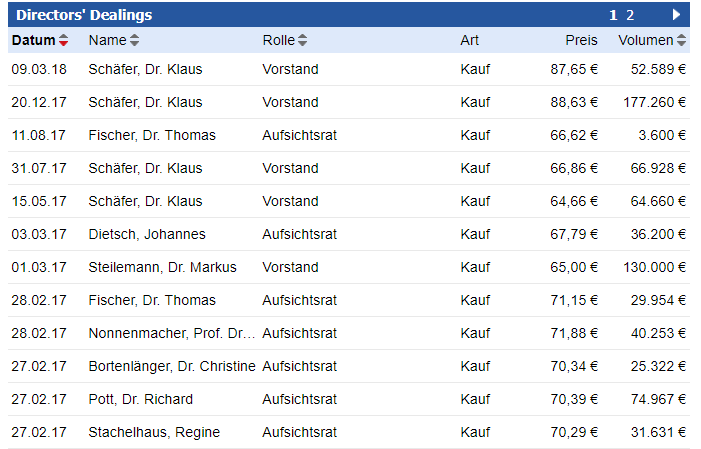Click the Preis column header
Image resolution: width=701 pixels, height=449 pixels.
(x=581, y=41)
